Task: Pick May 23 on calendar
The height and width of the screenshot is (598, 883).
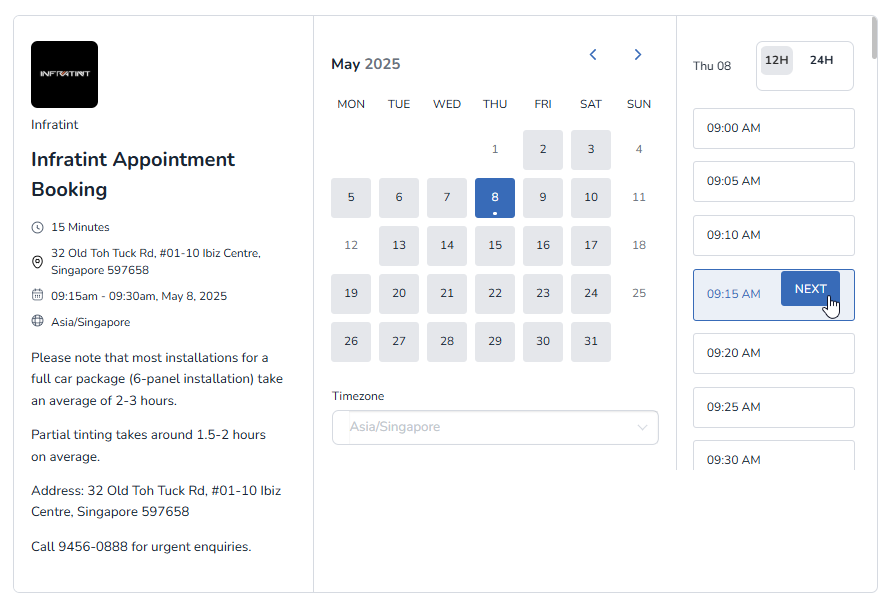Action: (543, 293)
